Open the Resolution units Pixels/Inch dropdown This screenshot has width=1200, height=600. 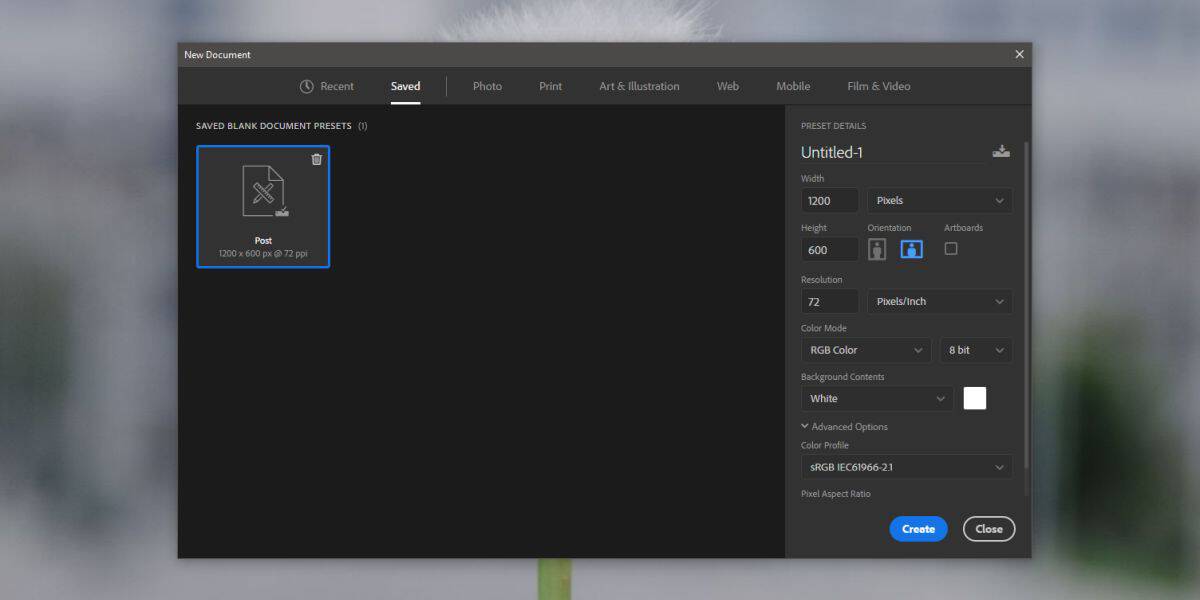938,301
